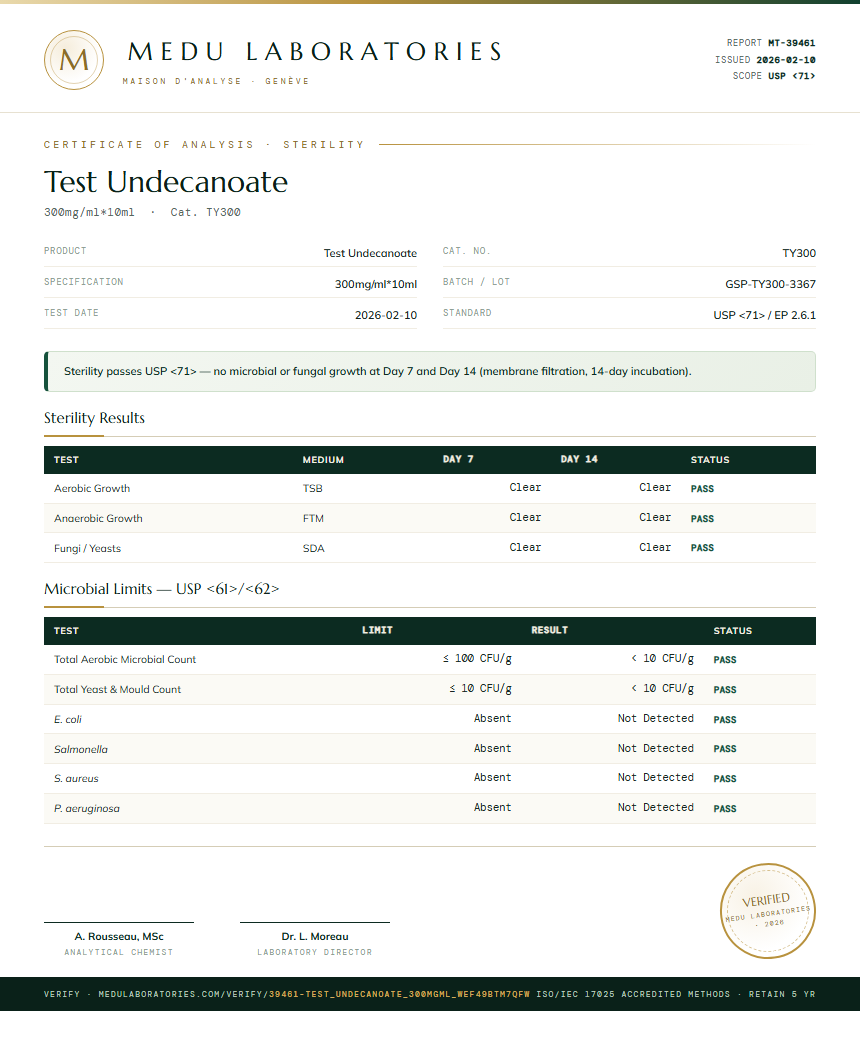Screen dimensions: 860x1041
Task: Click PASS status for P. aeruginosa
Action: coord(725,809)
